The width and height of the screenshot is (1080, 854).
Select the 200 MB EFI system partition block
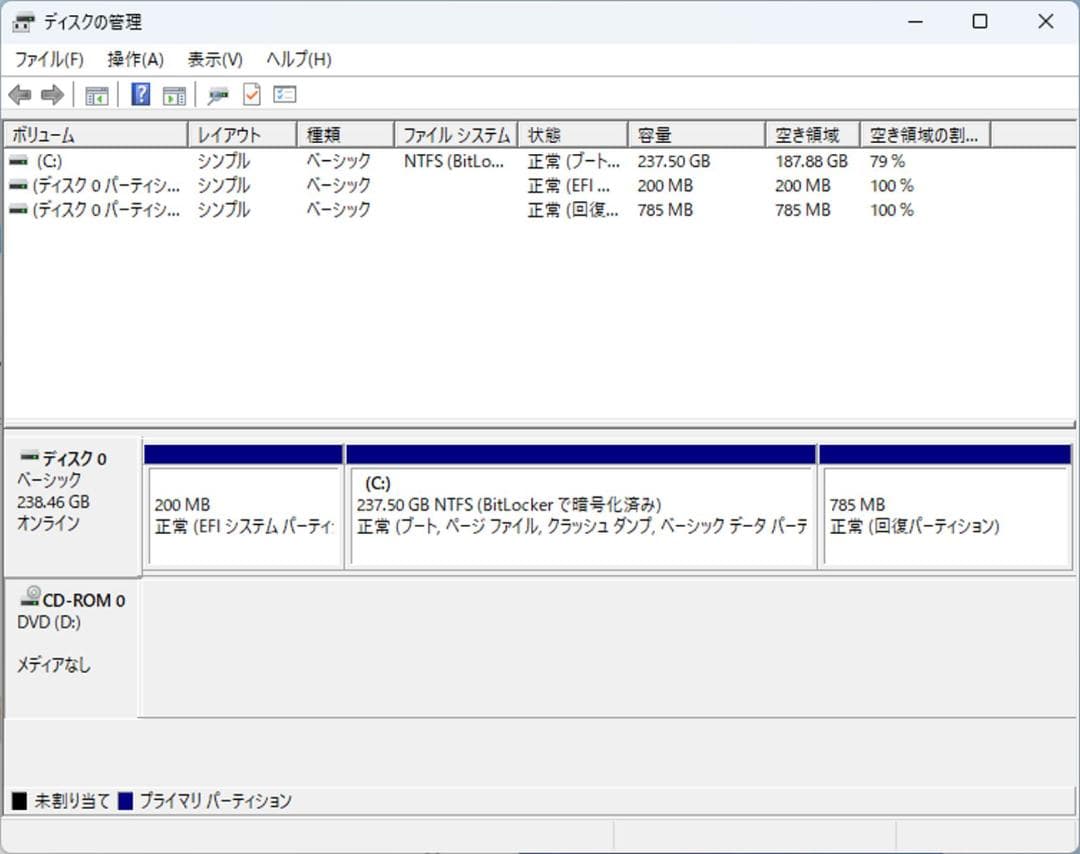243,510
